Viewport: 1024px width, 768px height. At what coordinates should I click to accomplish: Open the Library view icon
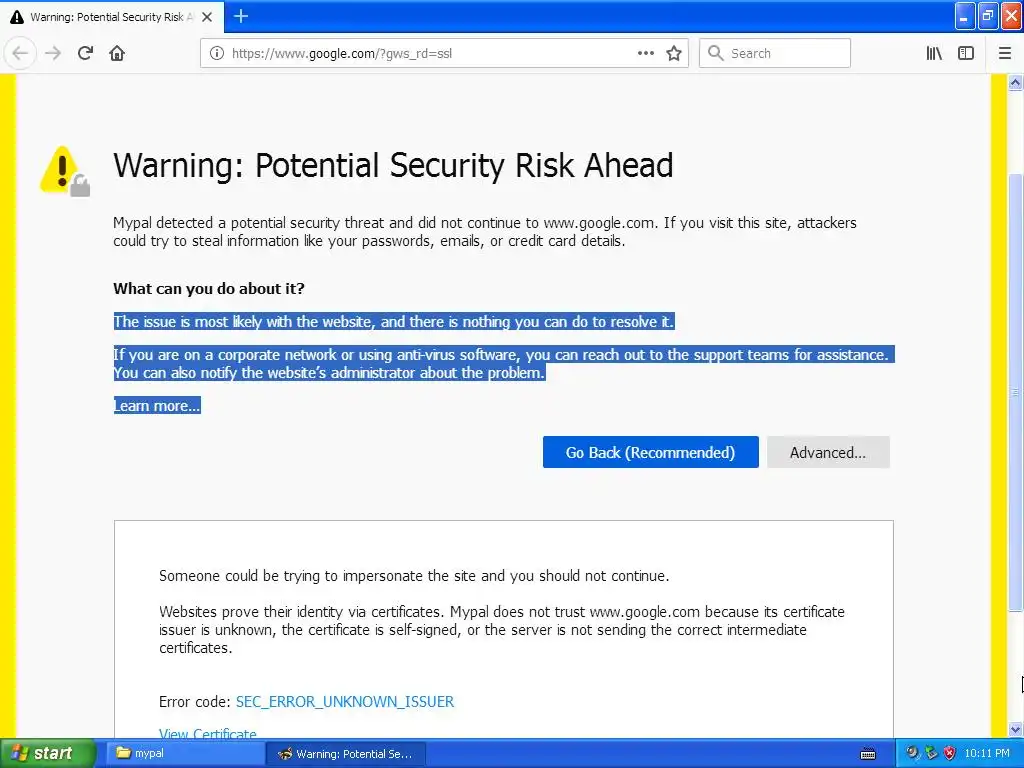tap(934, 54)
